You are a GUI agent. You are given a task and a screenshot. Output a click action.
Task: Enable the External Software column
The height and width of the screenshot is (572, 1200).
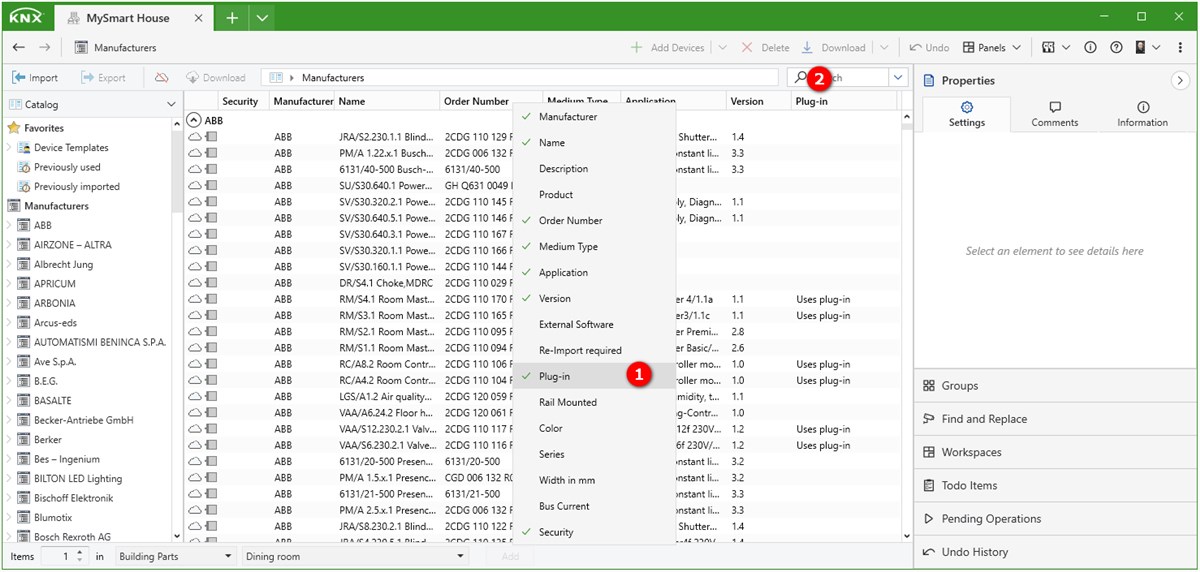tap(595, 324)
